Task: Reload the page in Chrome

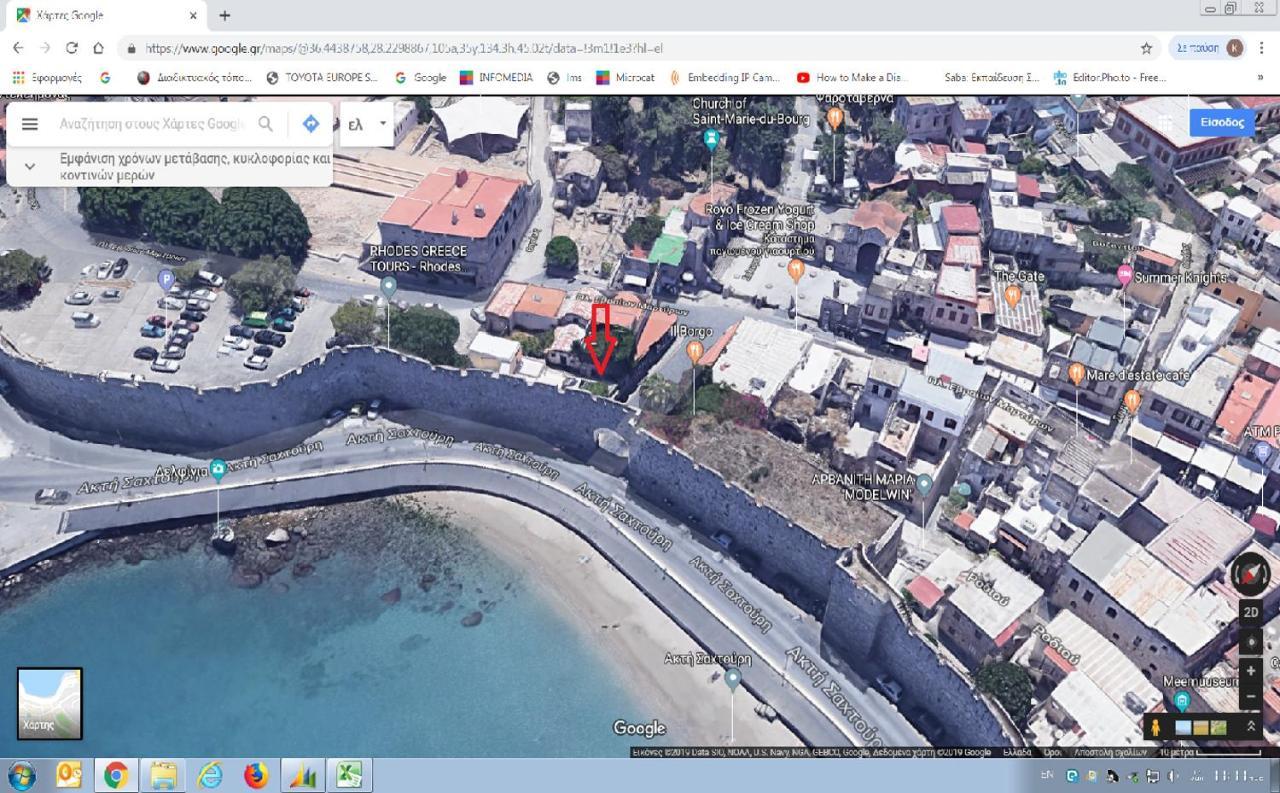Action: [72, 48]
